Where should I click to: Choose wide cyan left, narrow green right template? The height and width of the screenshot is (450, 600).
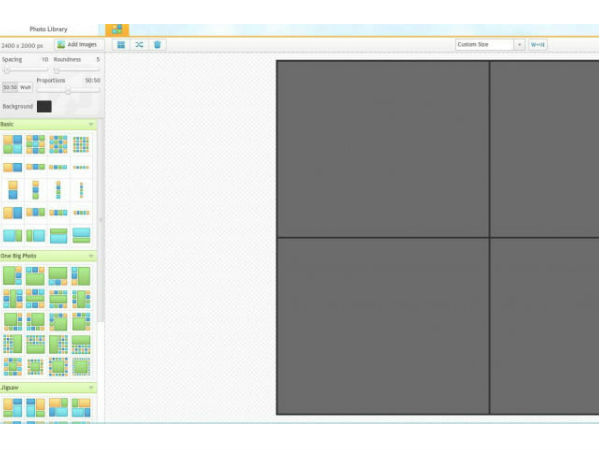[x=13, y=235]
